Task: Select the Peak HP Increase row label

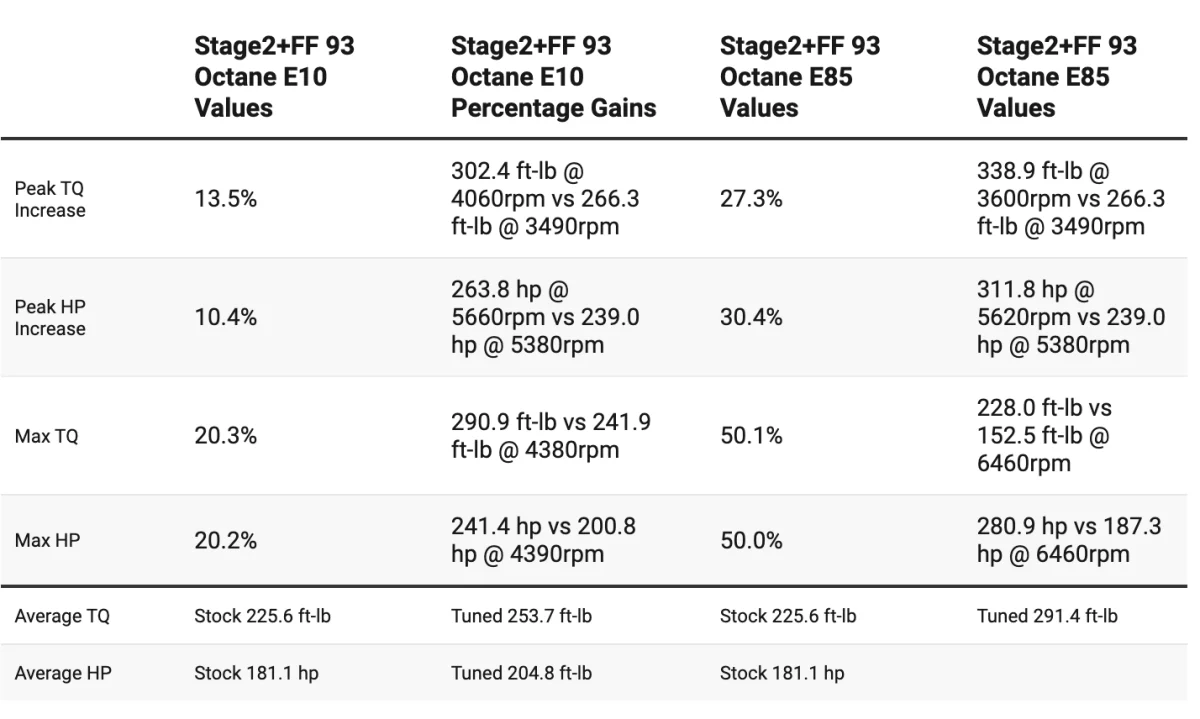Action: click(x=50, y=317)
